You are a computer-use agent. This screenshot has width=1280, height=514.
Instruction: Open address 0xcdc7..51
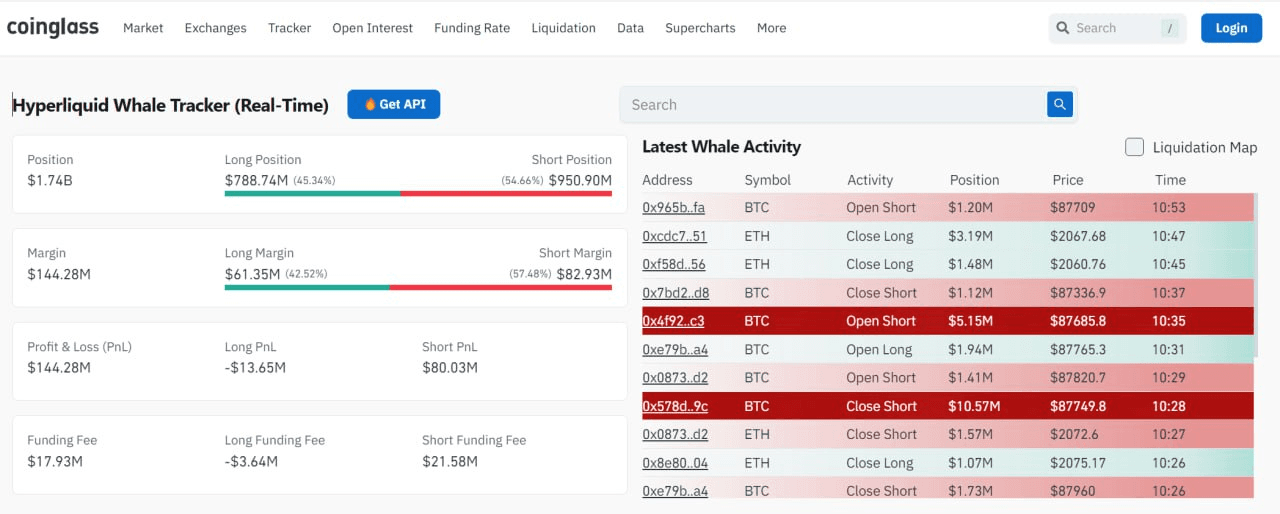674,236
